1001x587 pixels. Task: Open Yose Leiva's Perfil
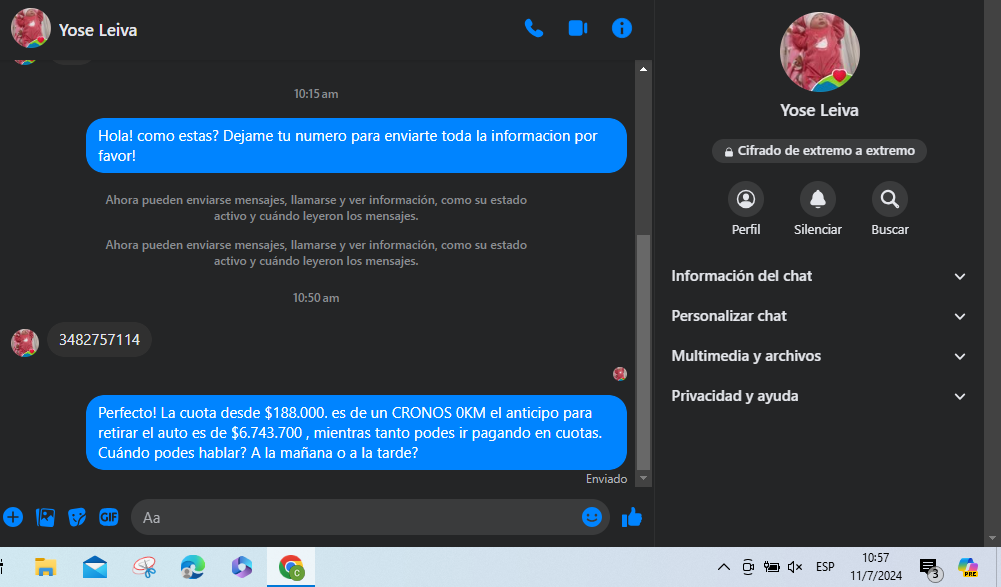point(746,210)
